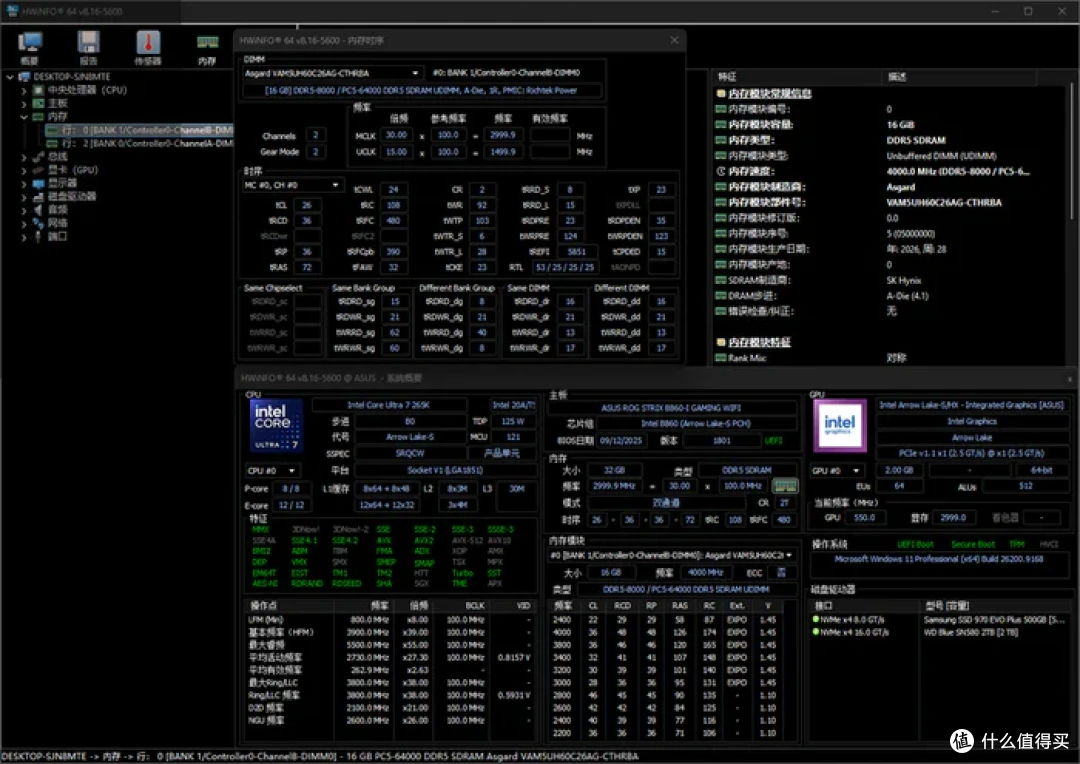Click the HWiNFO app icon in title bar
1080x764 pixels.
(x=12, y=11)
